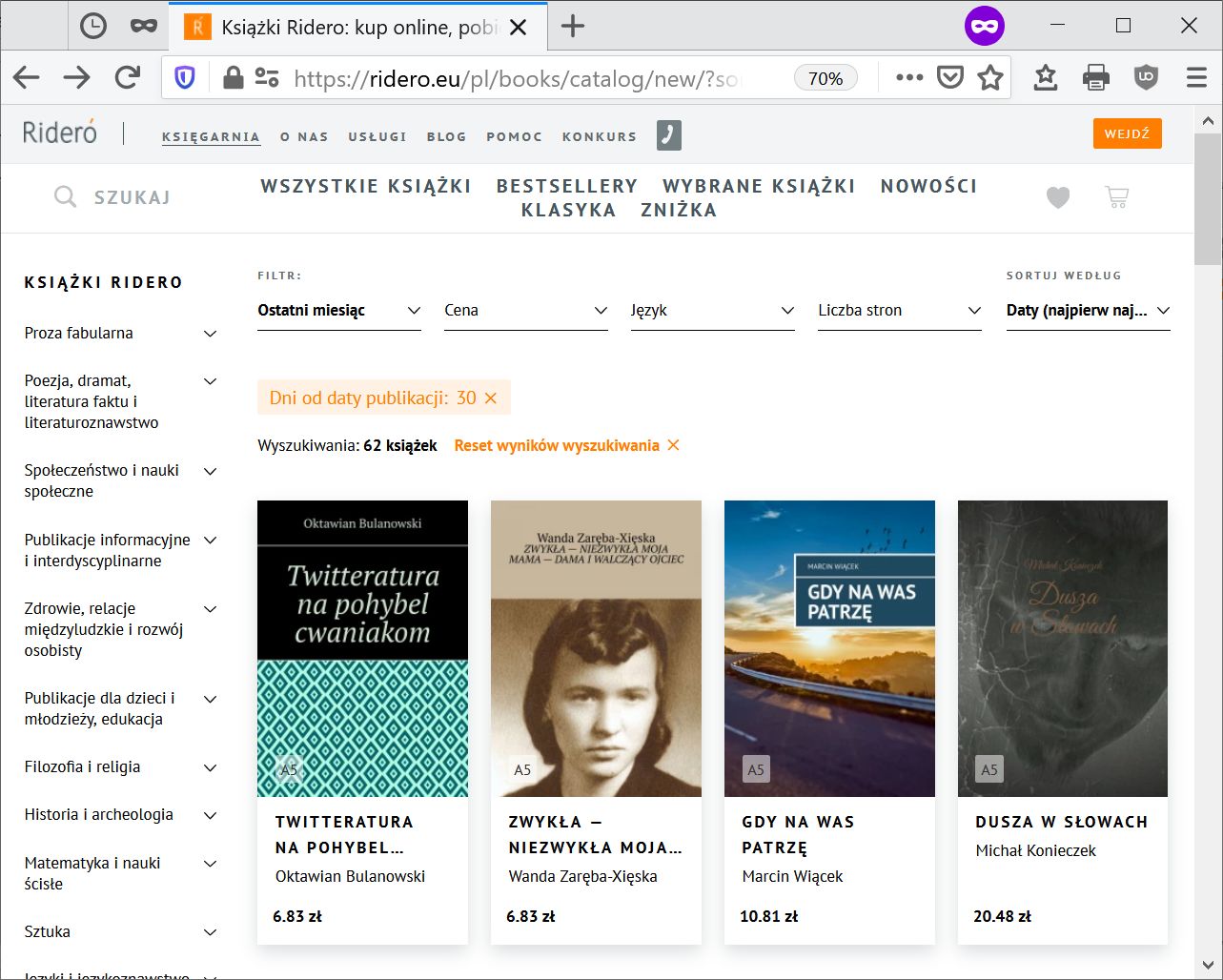Open Dusza w słowach book cover

point(1063,648)
